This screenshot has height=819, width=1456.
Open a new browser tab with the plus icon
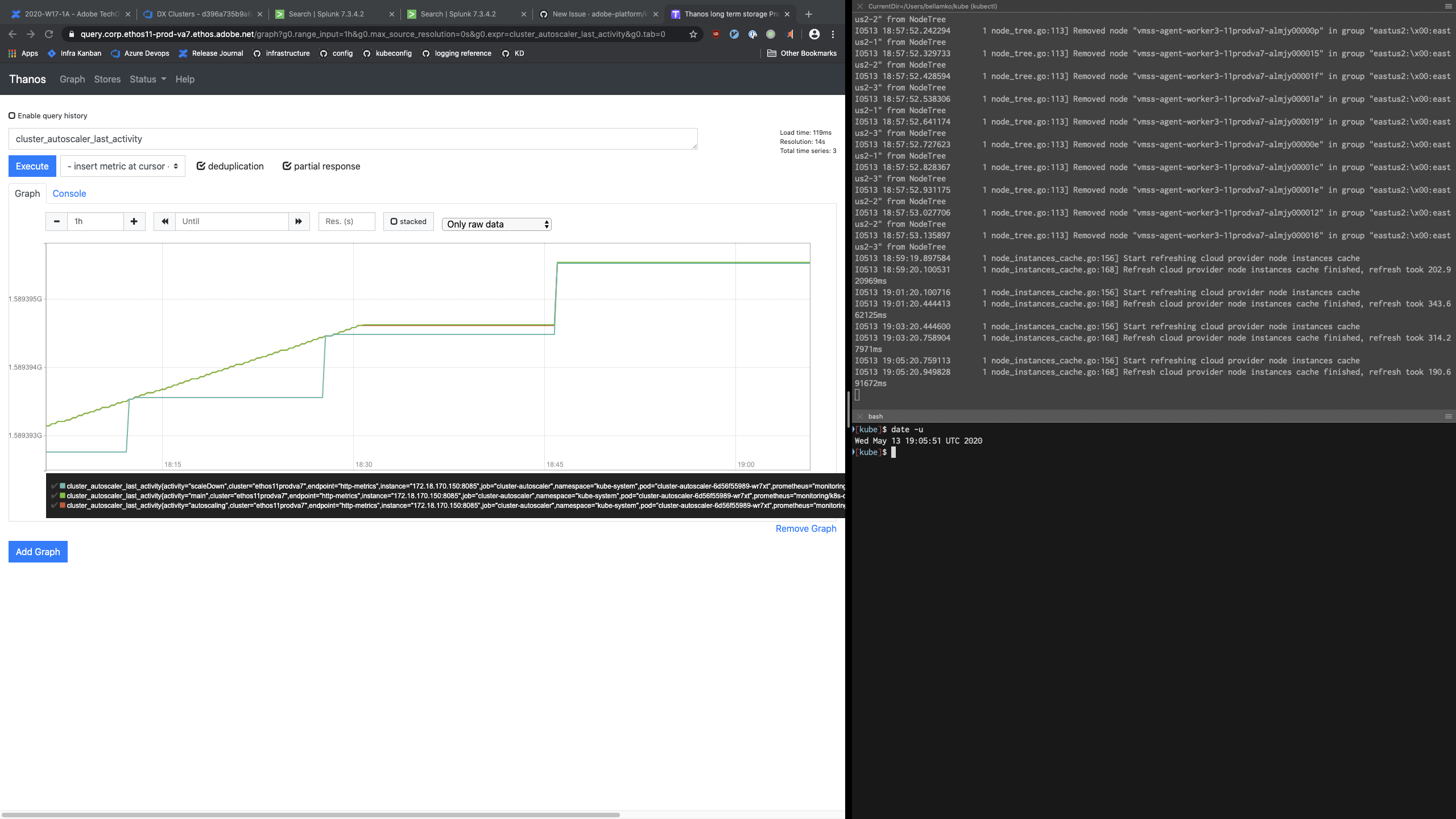808,14
